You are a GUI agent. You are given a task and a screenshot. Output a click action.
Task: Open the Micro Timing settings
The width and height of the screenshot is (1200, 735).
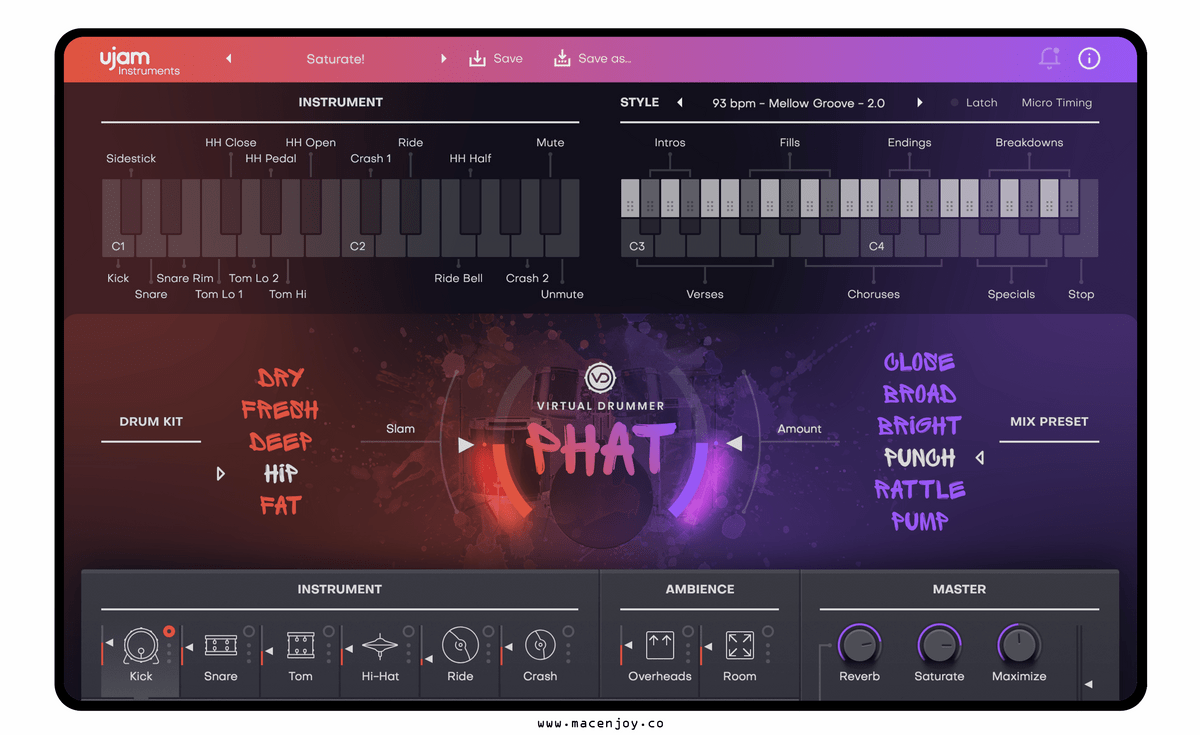point(1056,103)
